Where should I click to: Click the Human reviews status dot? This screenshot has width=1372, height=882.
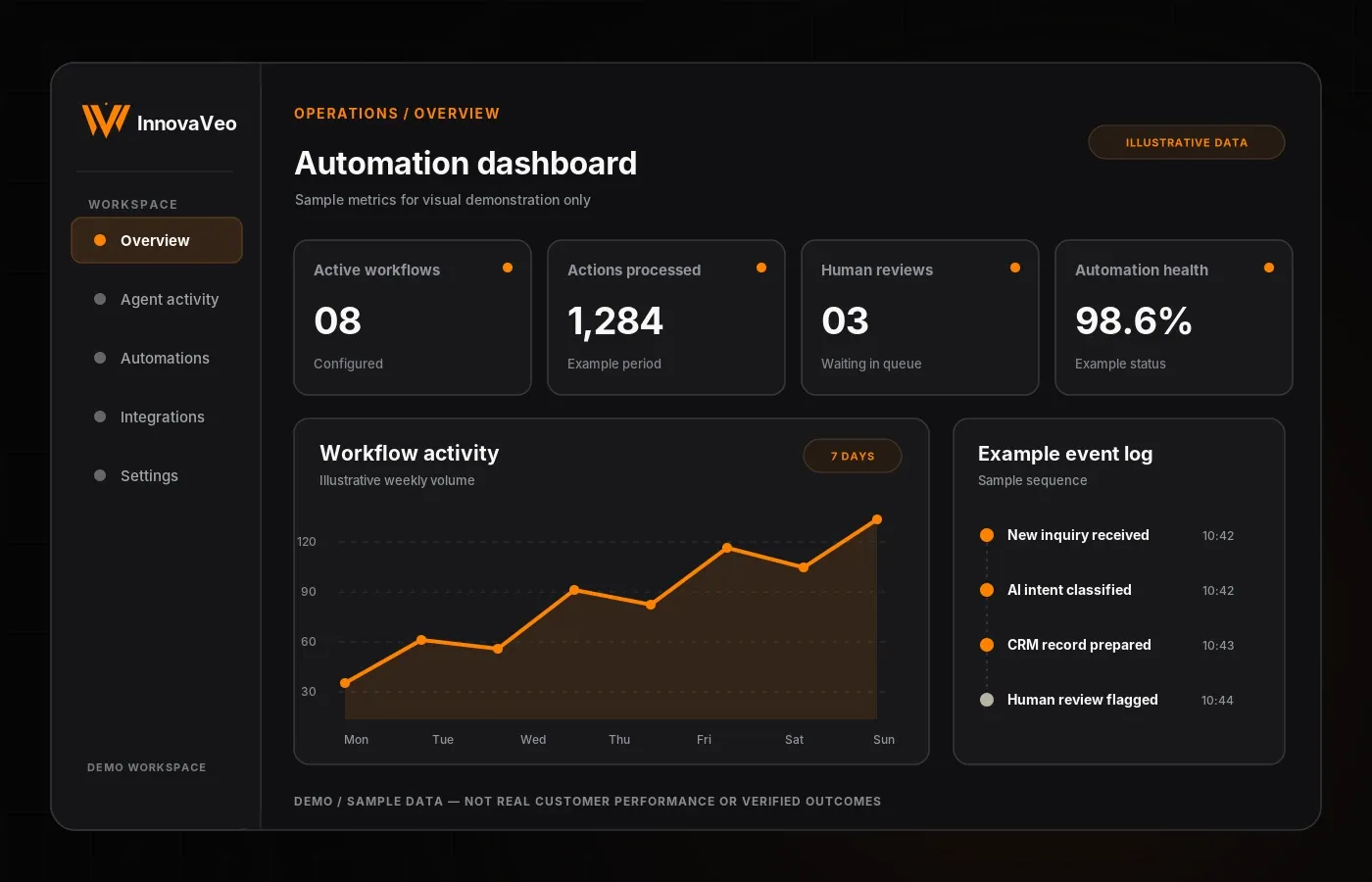[1015, 268]
